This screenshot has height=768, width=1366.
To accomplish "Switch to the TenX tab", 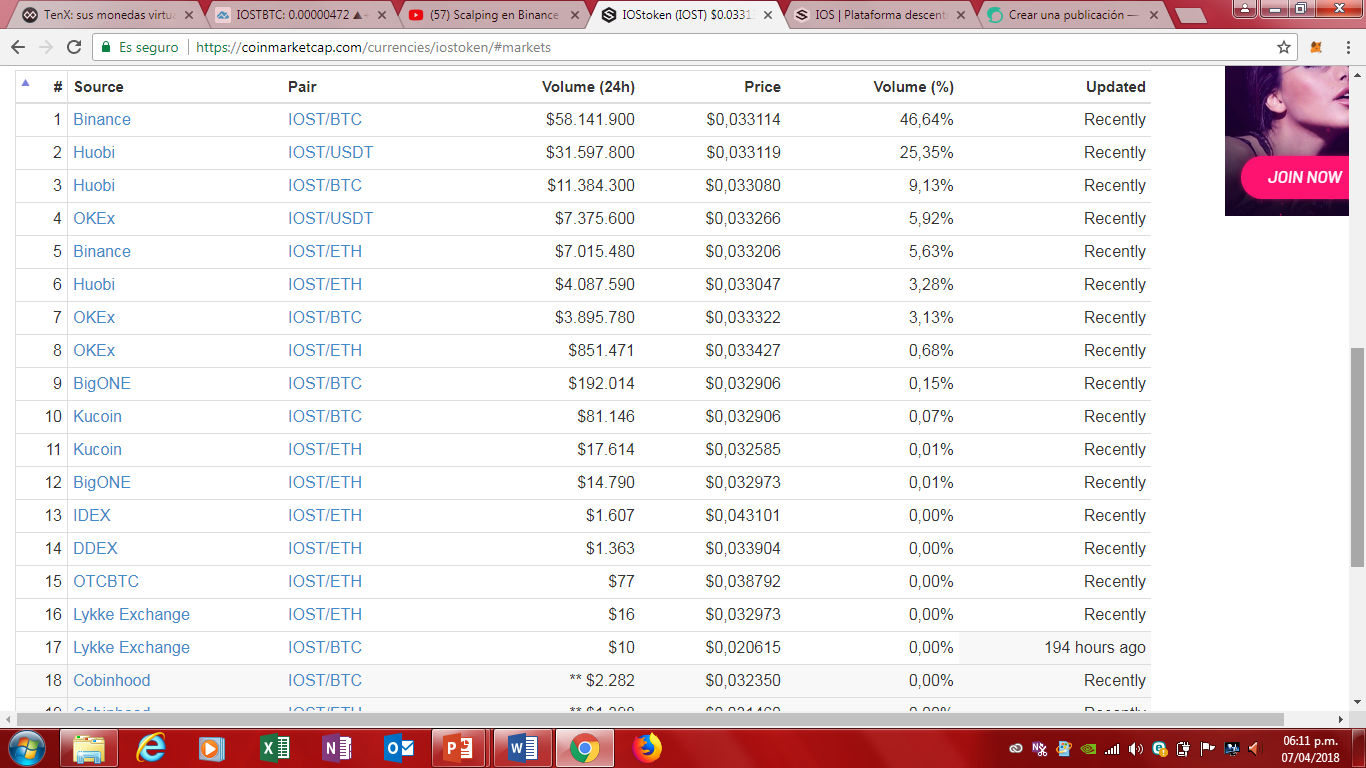I will click(x=110, y=16).
